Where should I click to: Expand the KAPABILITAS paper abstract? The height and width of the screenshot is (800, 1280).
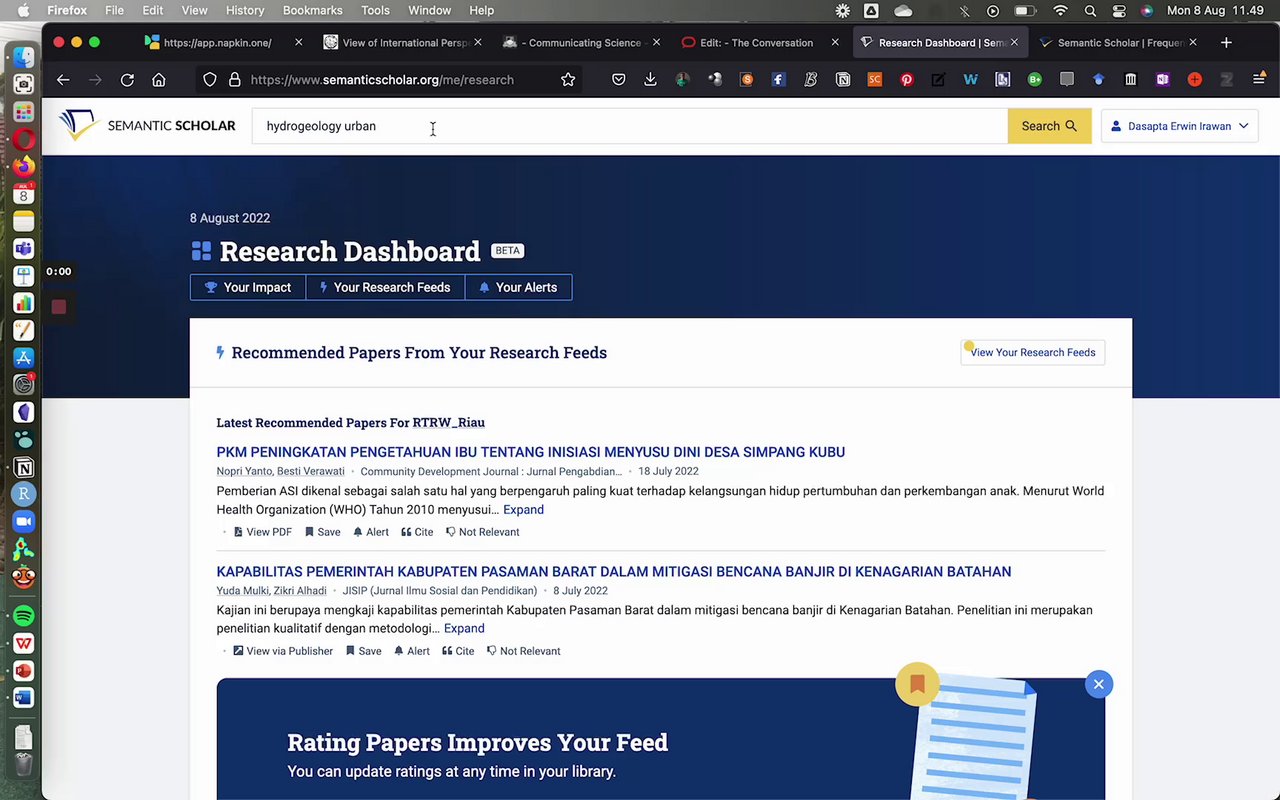(x=464, y=629)
